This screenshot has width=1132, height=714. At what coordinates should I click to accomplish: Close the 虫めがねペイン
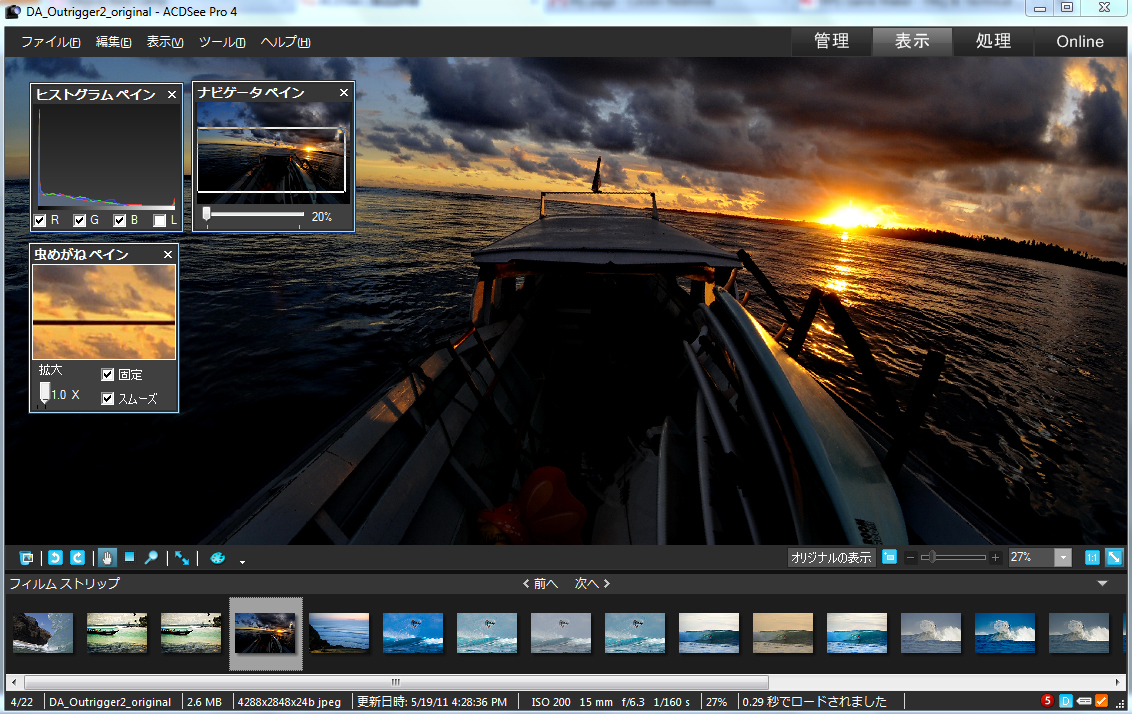click(167, 254)
